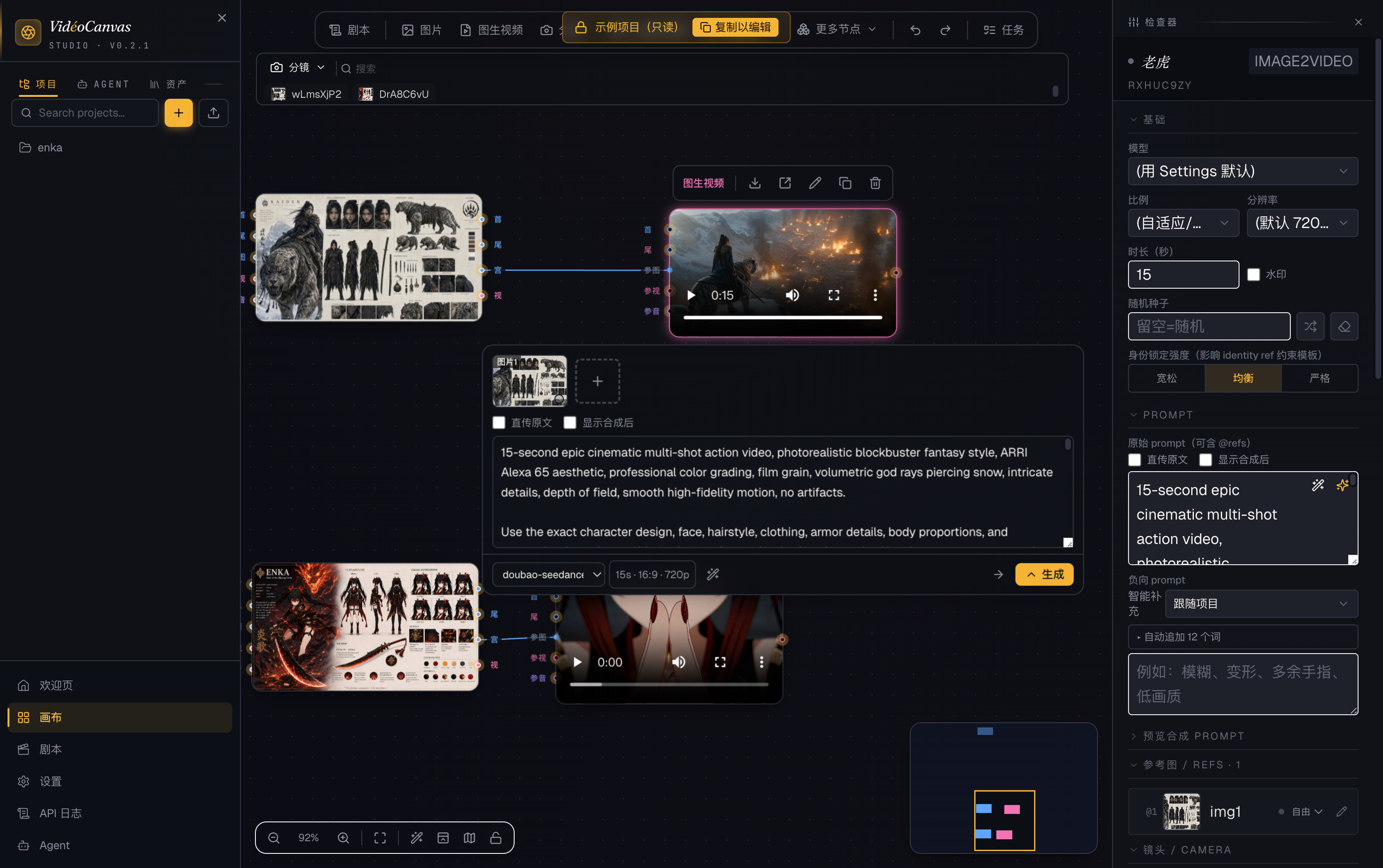Switch to the 资产 tab

click(x=168, y=84)
